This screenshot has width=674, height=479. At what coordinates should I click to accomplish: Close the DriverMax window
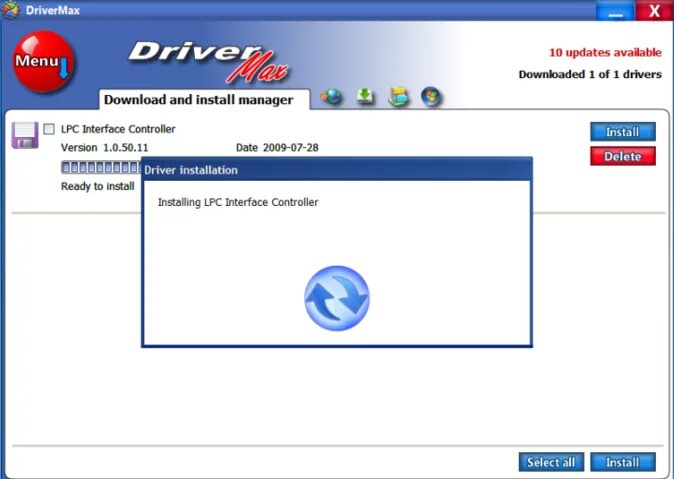coord(654,11)
